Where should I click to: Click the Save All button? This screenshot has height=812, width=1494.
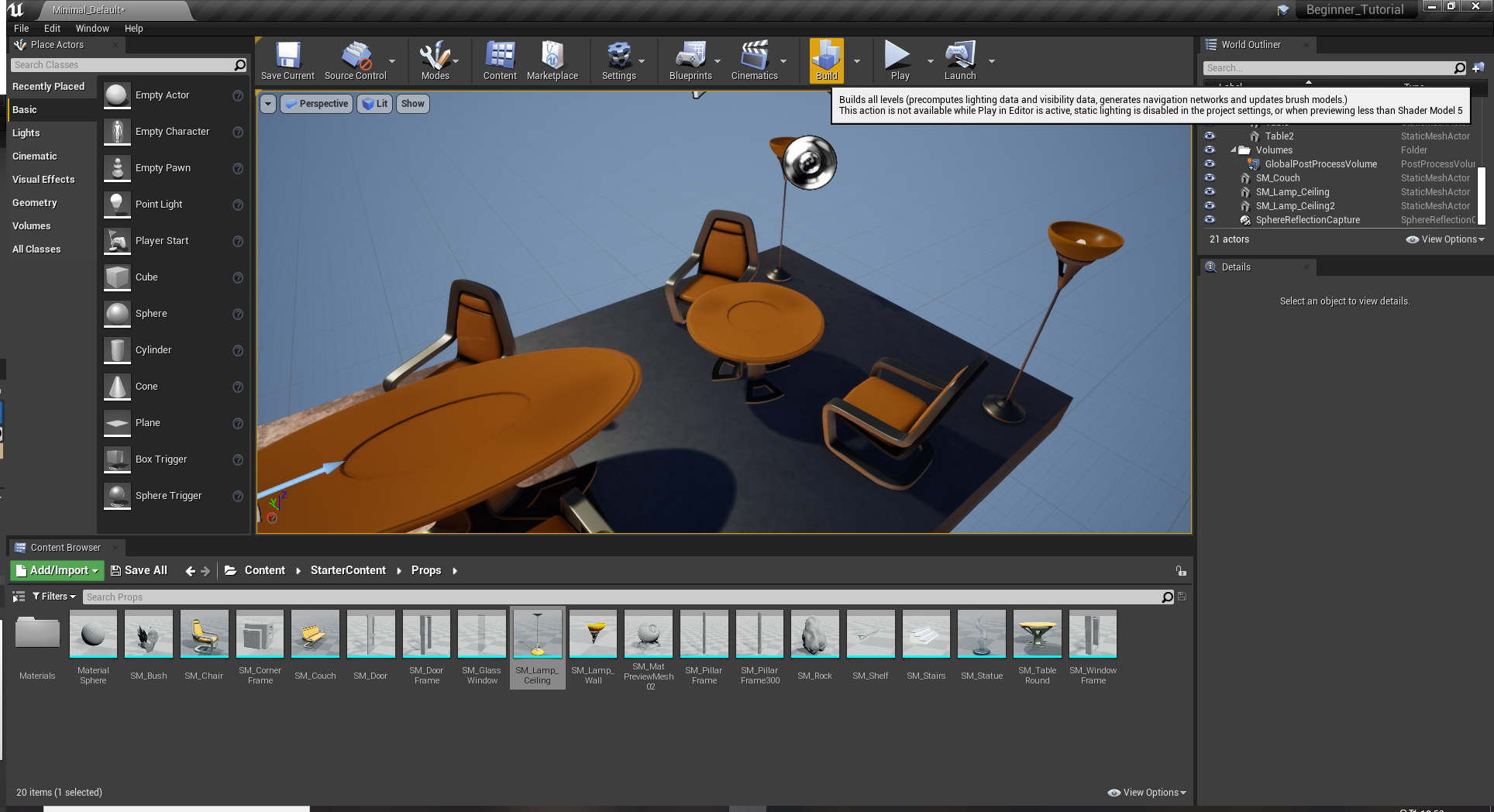pyautogui.click(x=139, y=571)
